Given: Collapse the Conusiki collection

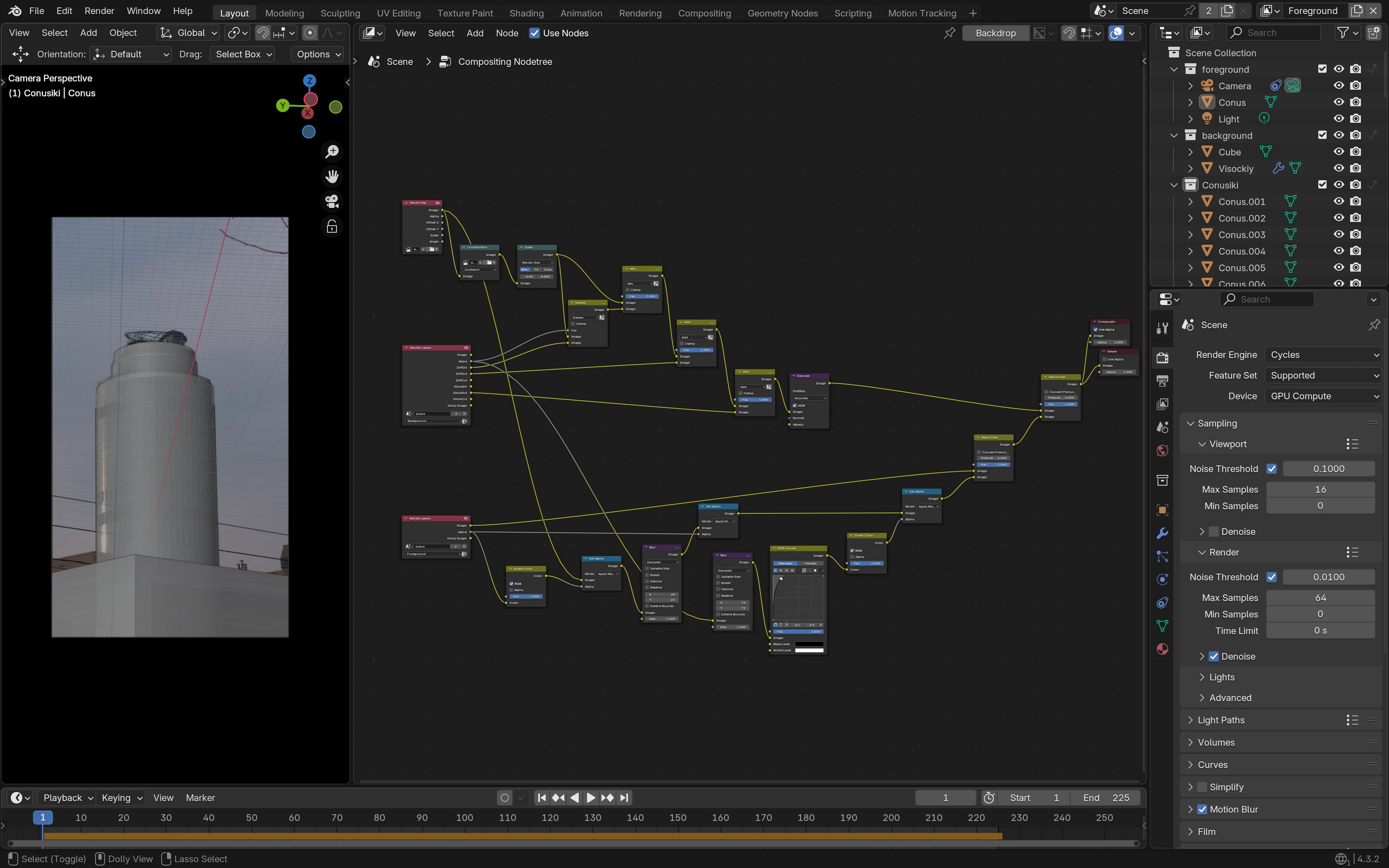Looking at the screenshot, I should coord(1174,185).
